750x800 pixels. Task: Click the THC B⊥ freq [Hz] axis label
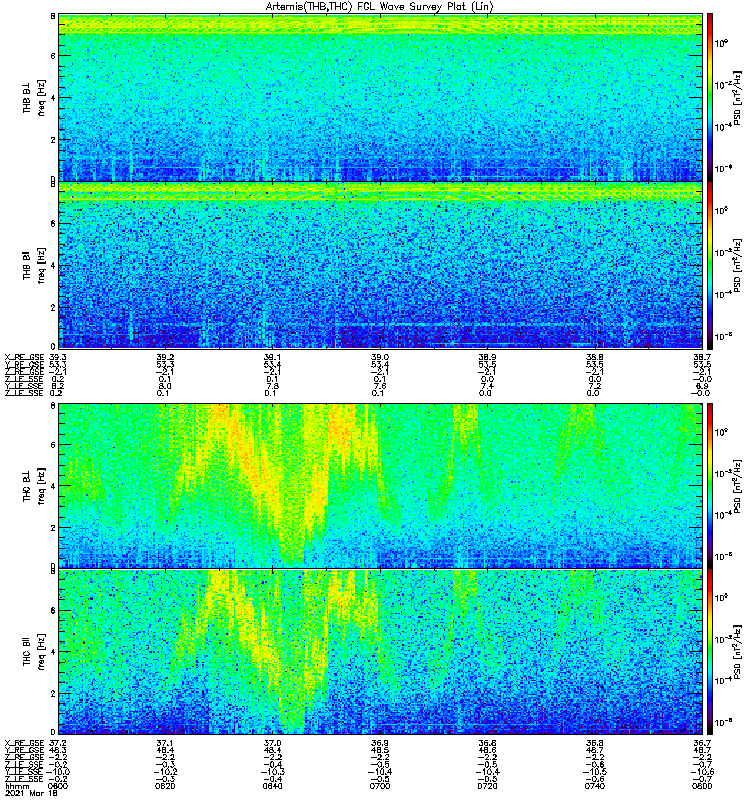(34, 486)
